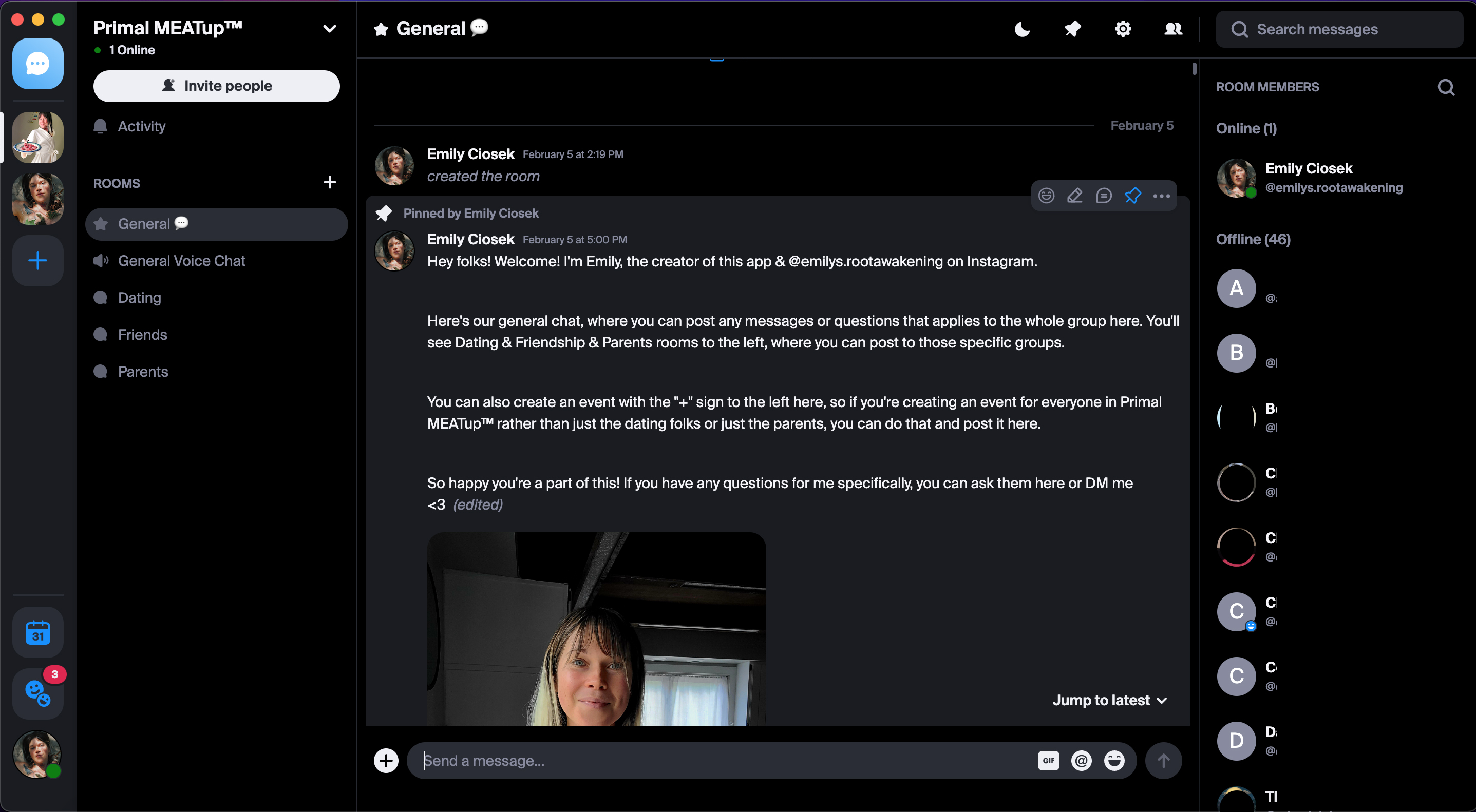
Task: Send message with the arrow up button
Action: pyautogui.click(x=1163, y=761)
